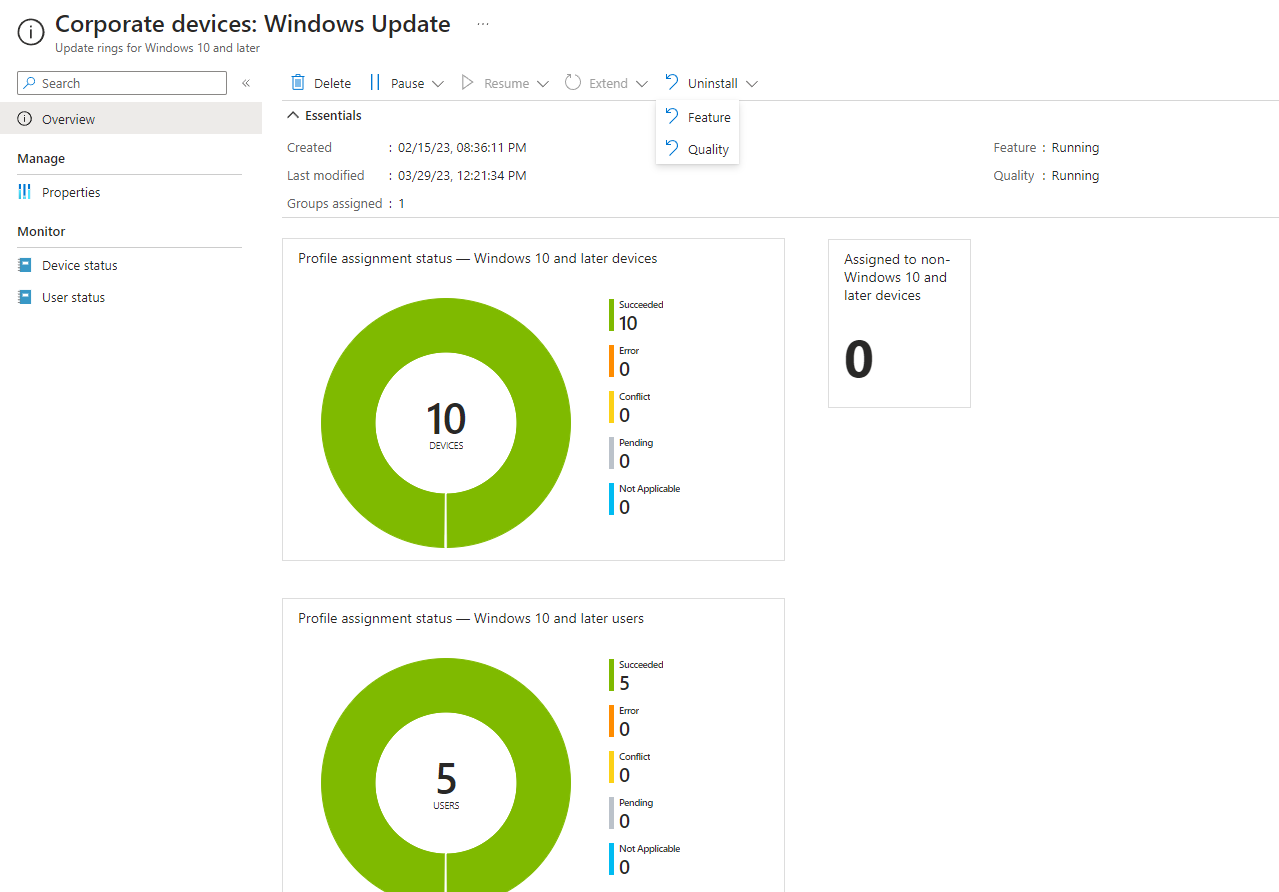1279x892 pixels.
Task: Click the Monitor section heading
Action: pos(41,231)
